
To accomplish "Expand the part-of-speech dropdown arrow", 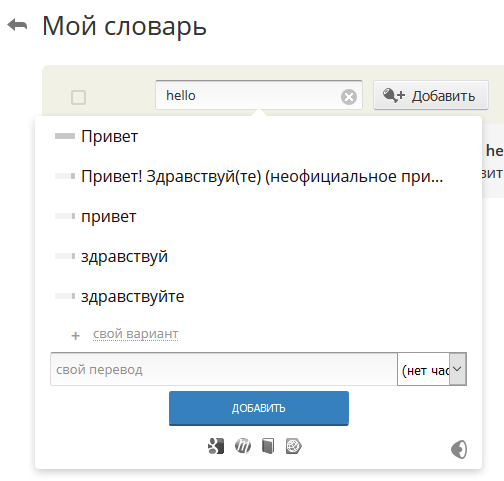I will click(x=457, y=369).
